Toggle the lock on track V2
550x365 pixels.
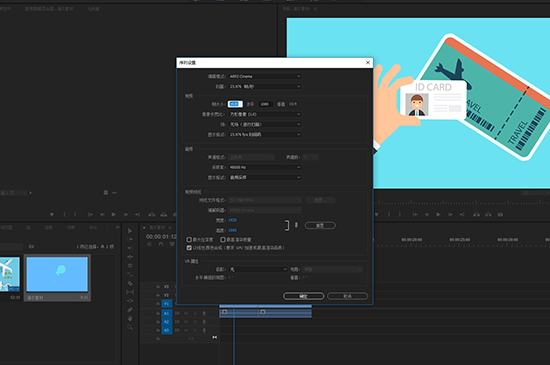[x=158, y=295]
